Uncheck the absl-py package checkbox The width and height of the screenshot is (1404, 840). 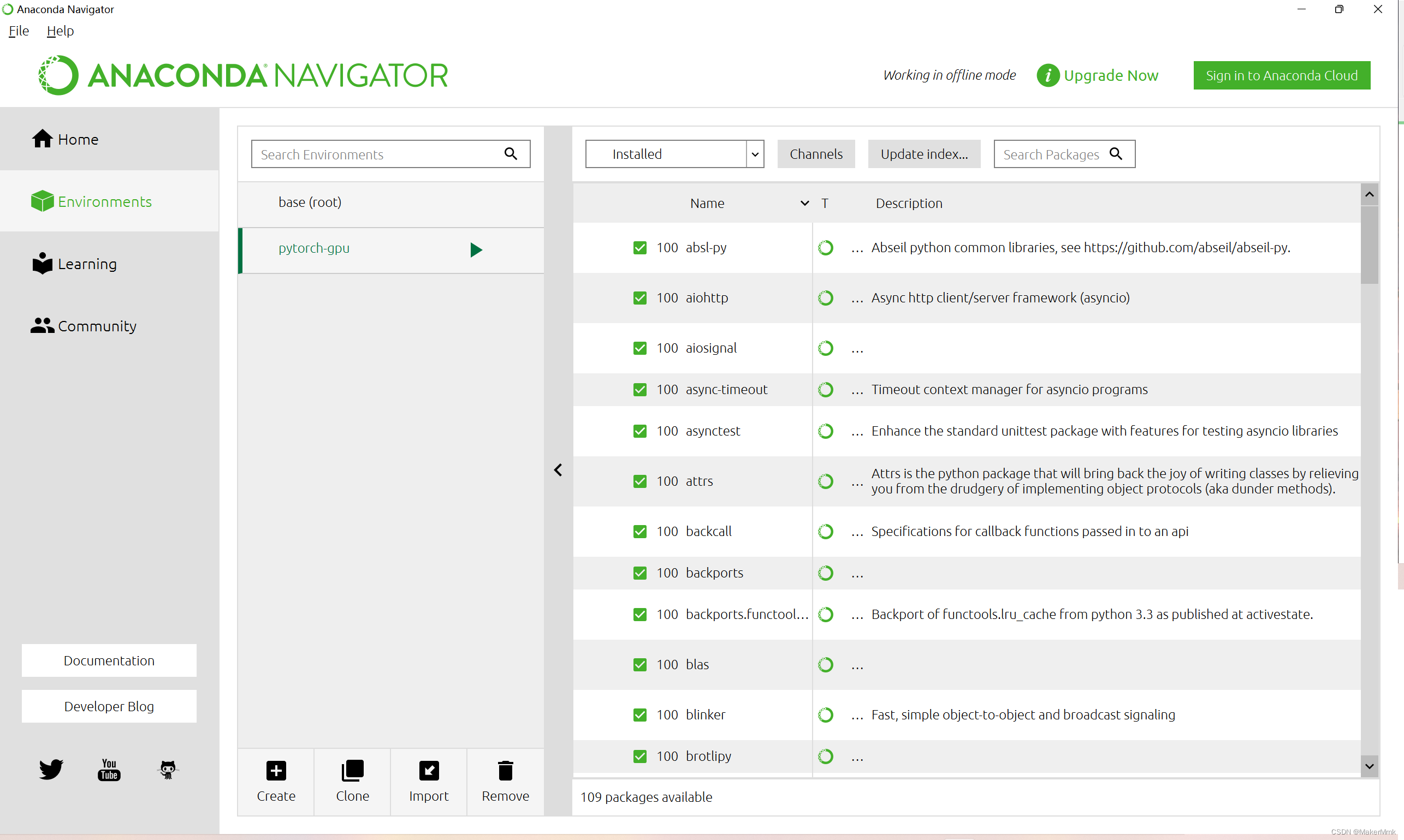click(x=639, y=247)
